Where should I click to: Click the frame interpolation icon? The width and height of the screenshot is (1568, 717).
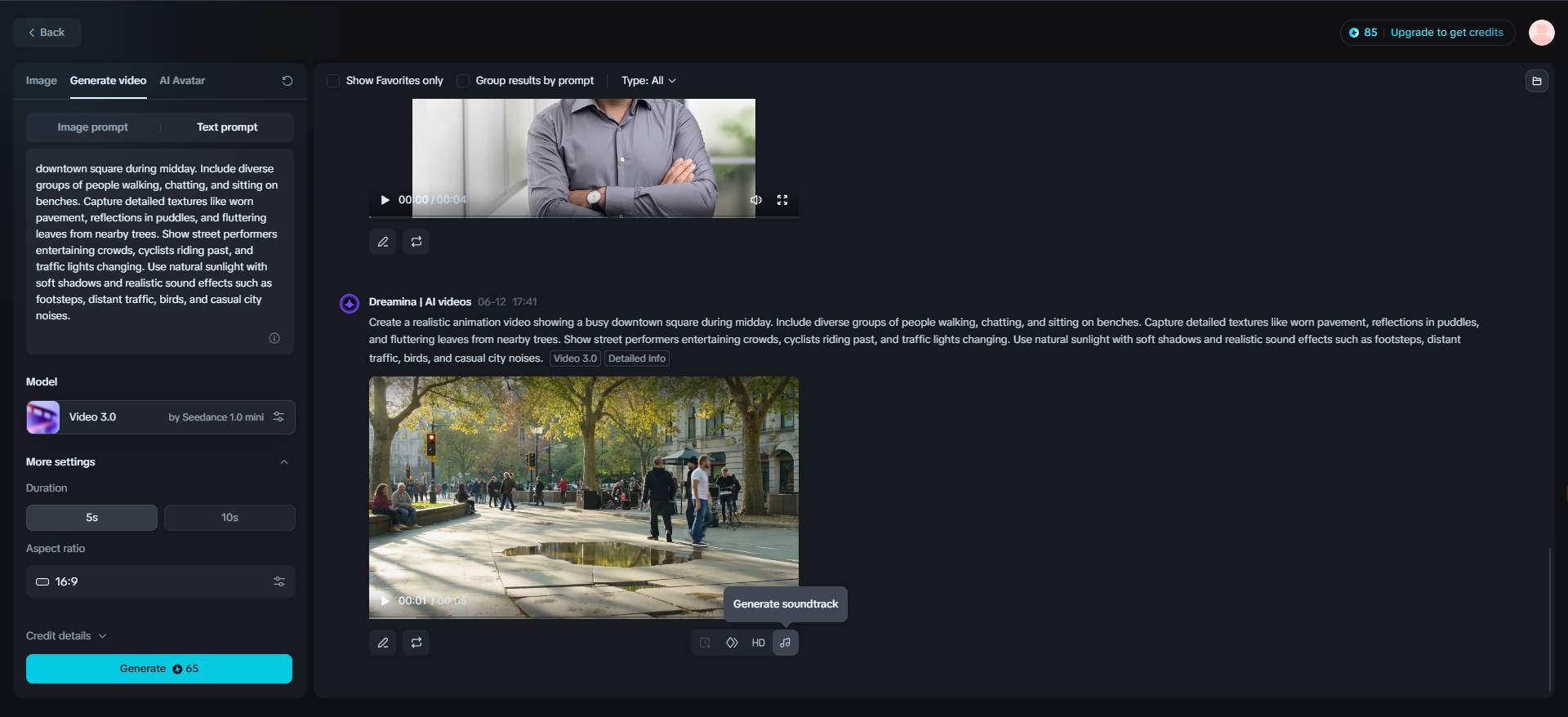[732, 643]
